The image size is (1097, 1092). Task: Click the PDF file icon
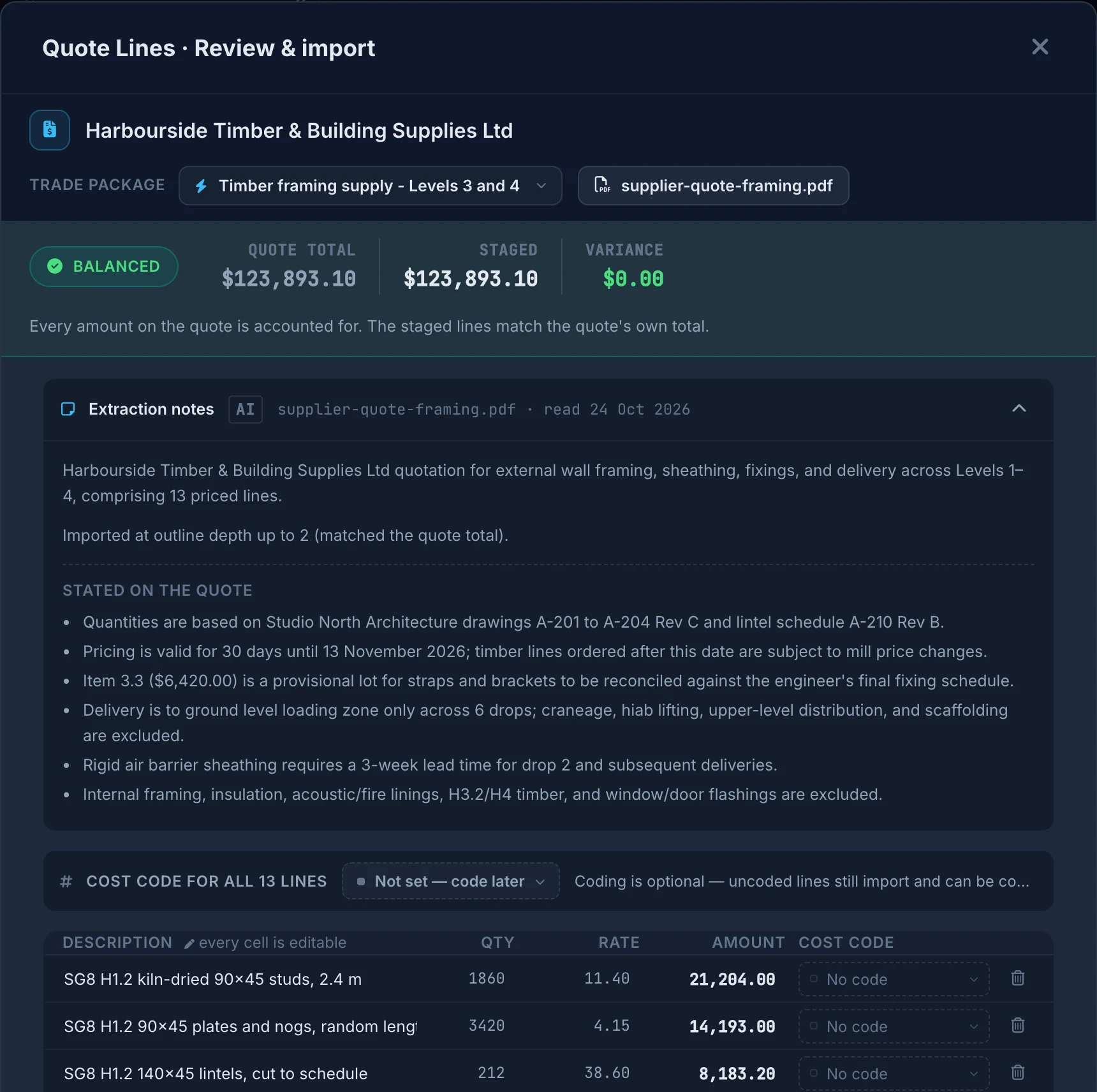point(602,186)
